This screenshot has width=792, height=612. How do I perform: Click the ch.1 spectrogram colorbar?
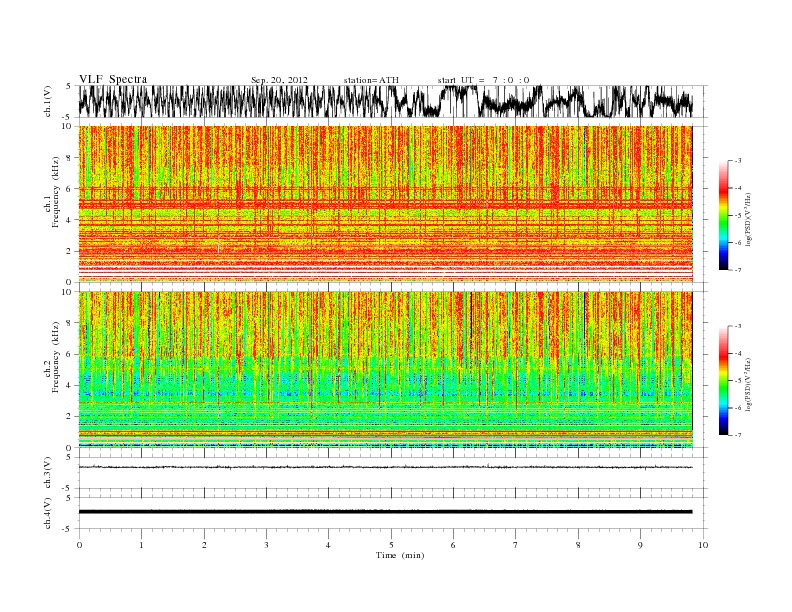click(x=723, y=215)
